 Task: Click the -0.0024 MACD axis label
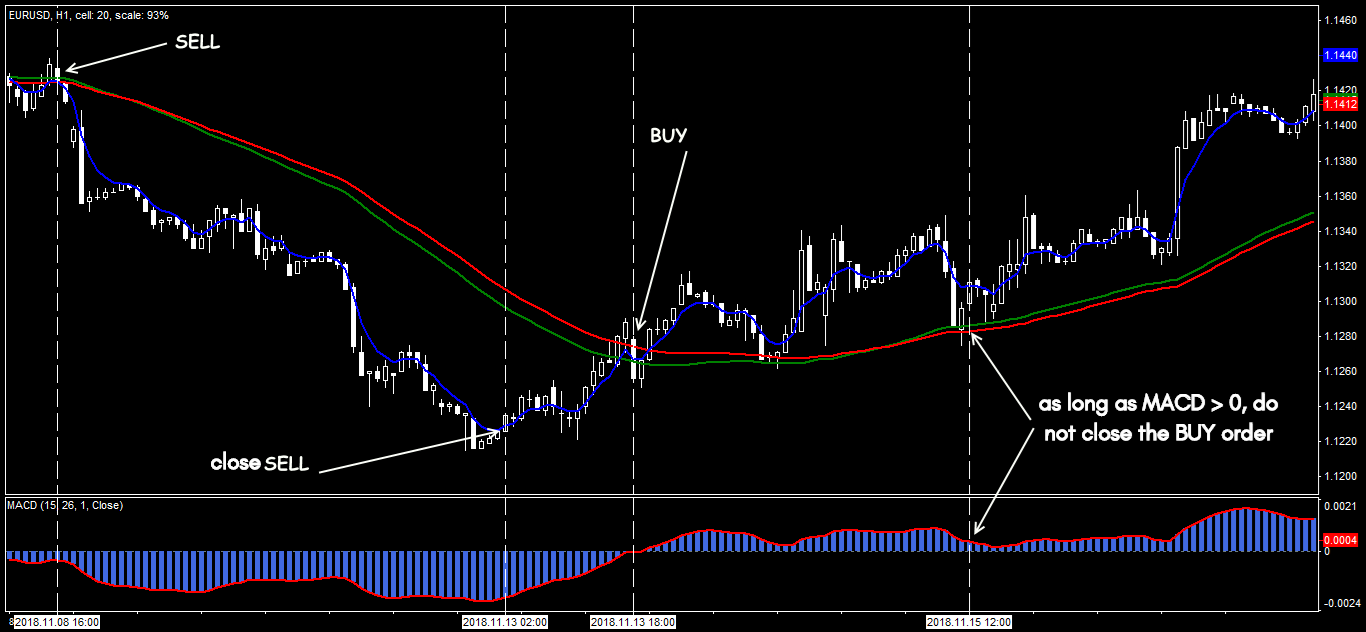point(1341,604)
